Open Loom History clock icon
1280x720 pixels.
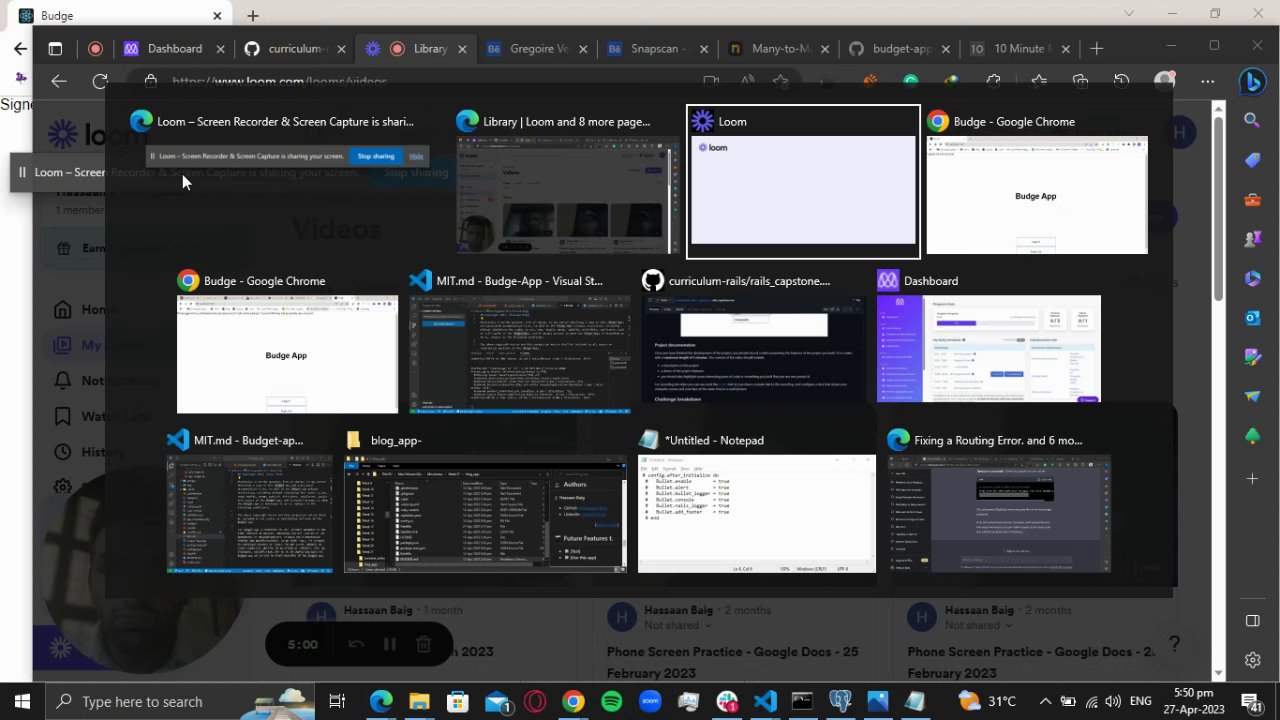[x=63, y=451]
